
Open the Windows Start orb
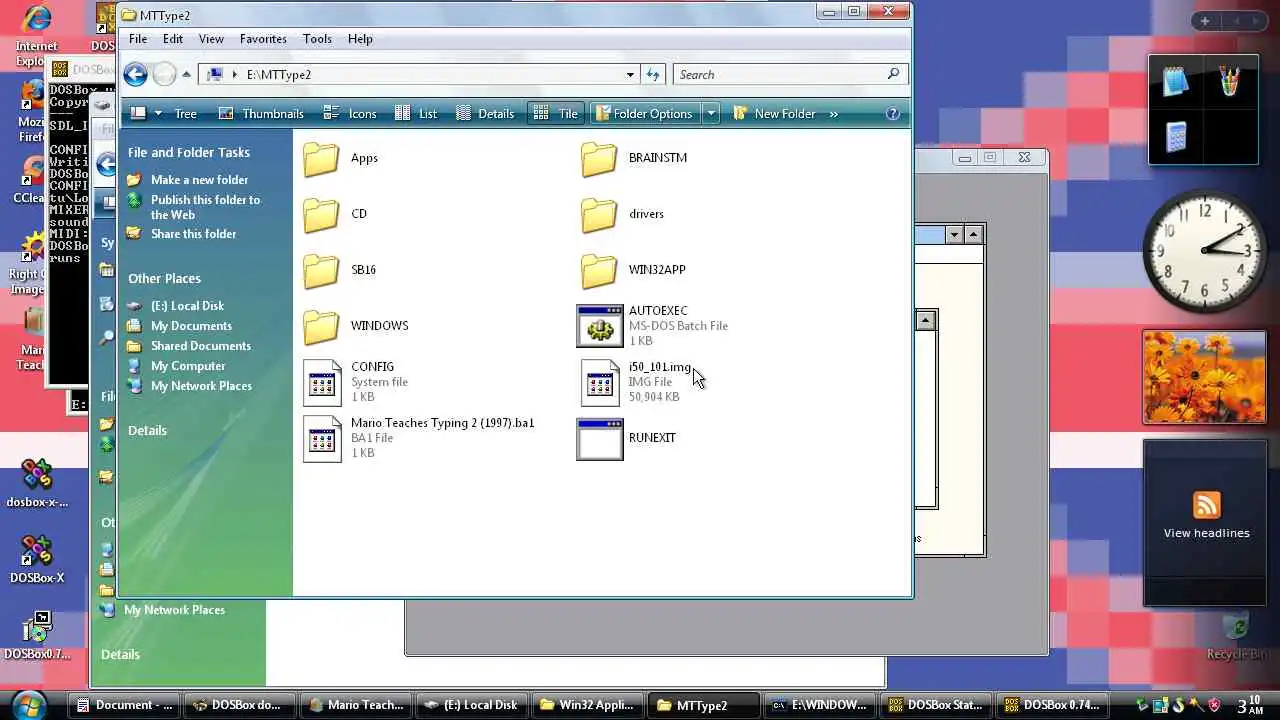[29, 704]
